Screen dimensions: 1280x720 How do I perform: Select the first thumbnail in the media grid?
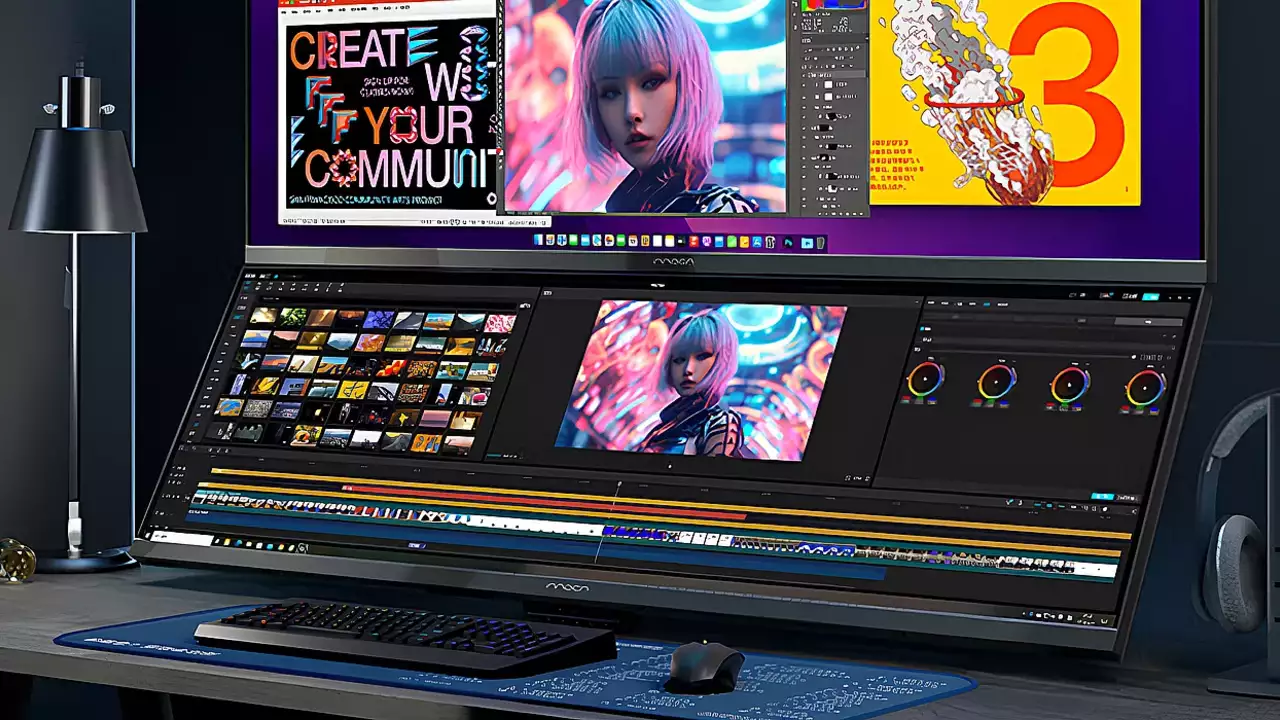pyautogui.click(x=263, y=316)
